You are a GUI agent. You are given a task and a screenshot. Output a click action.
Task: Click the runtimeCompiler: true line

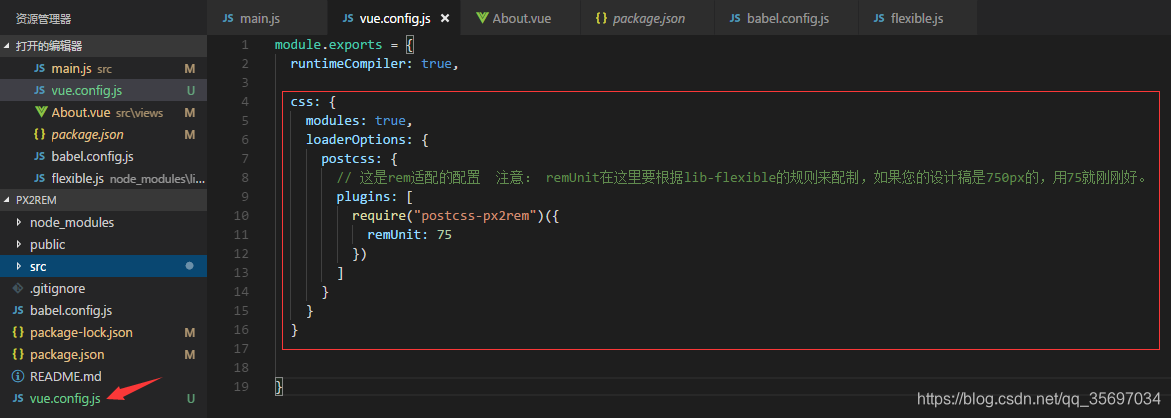pyautogui.click(x=373, y=63)
